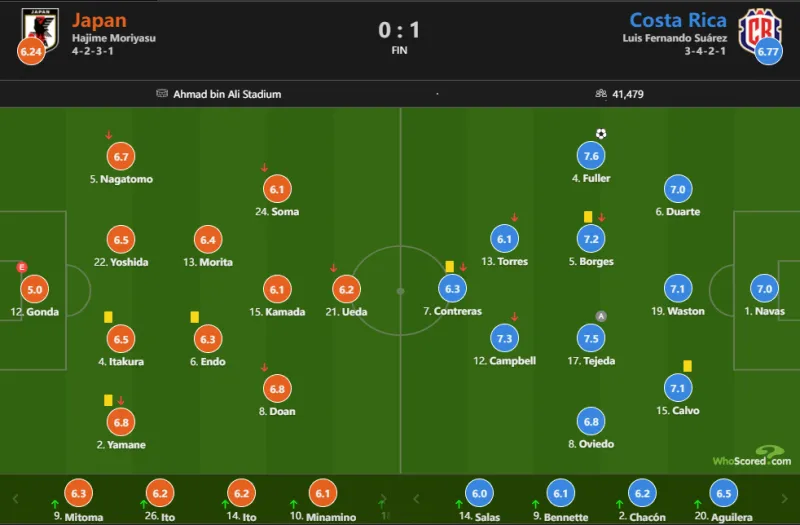Screen dimensions: 800x525
Task: Click the assist badge on Tejeda's rating
Action: 601,316
